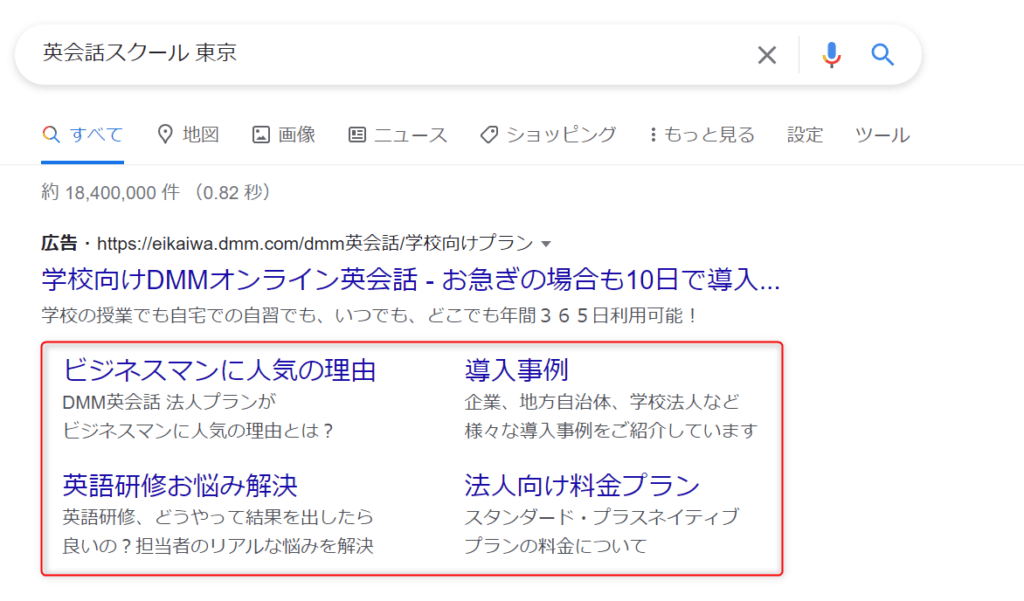Submit search using the magnifying glass icon
This screenshot has width=1024, height=601.
click(x=882, y=55)
